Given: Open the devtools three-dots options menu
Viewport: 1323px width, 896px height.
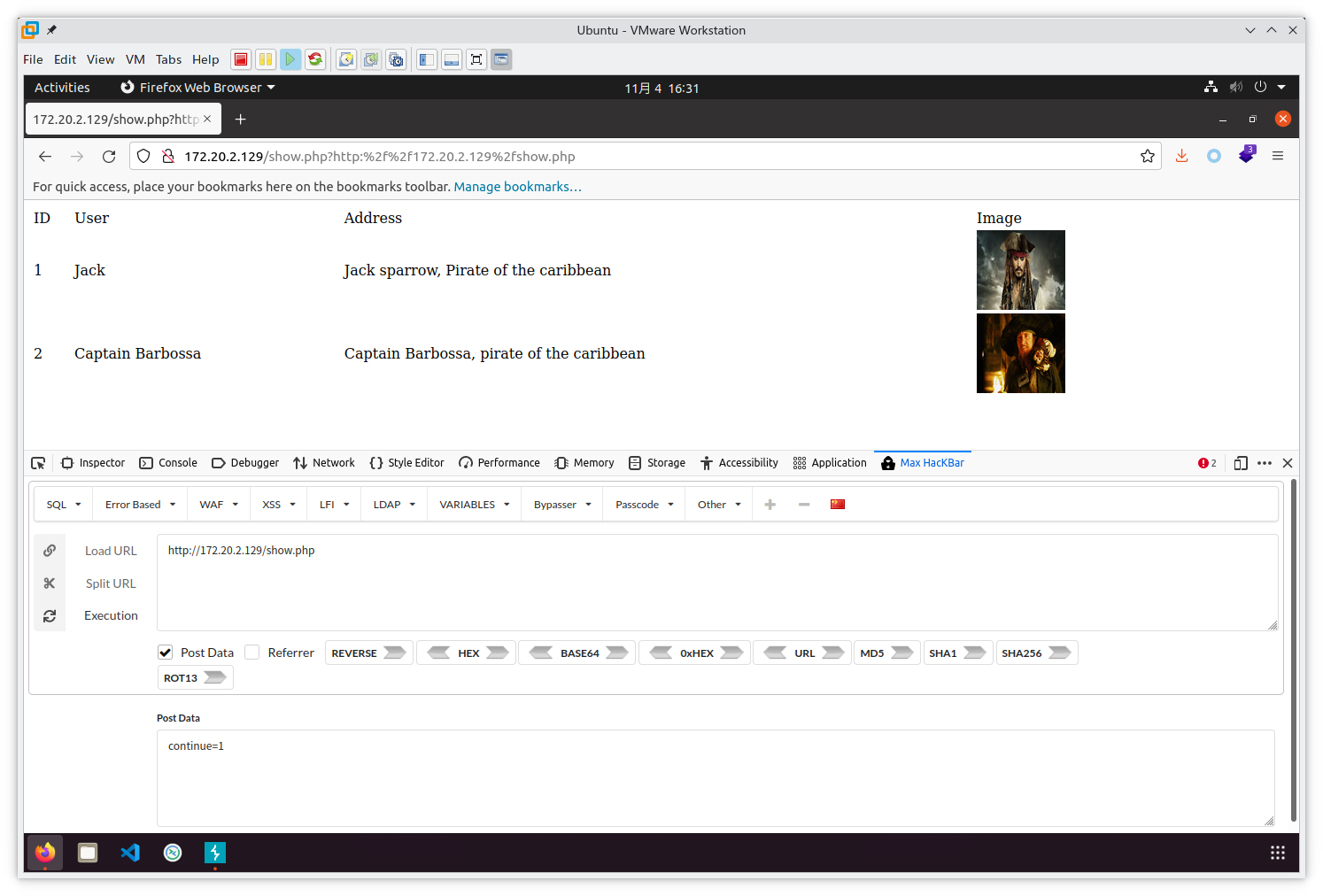Looking at the screenshot, I should coord(1265,463).
